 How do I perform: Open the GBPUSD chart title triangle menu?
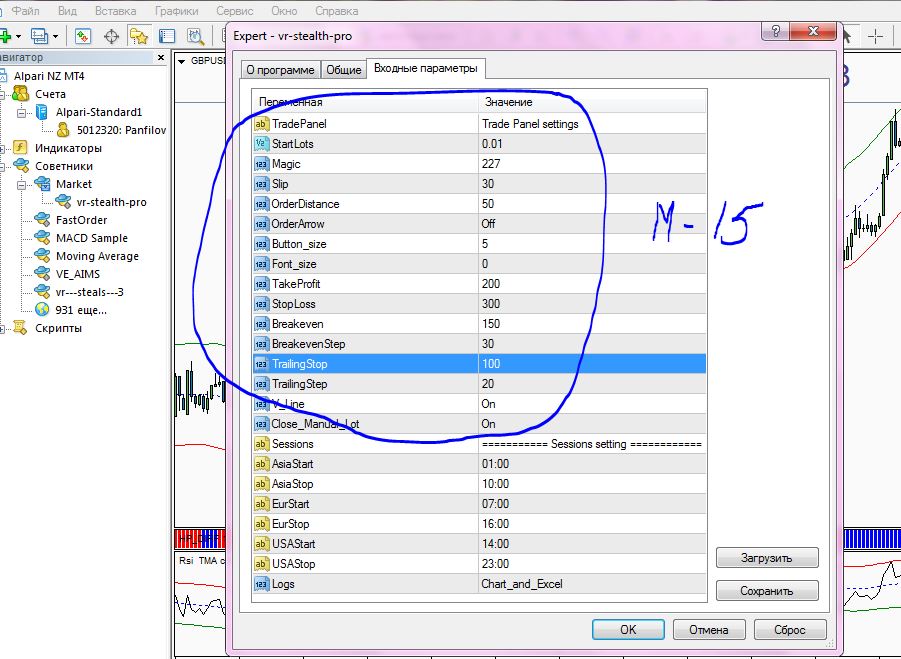pyautogui.click(x=182, y=61)
